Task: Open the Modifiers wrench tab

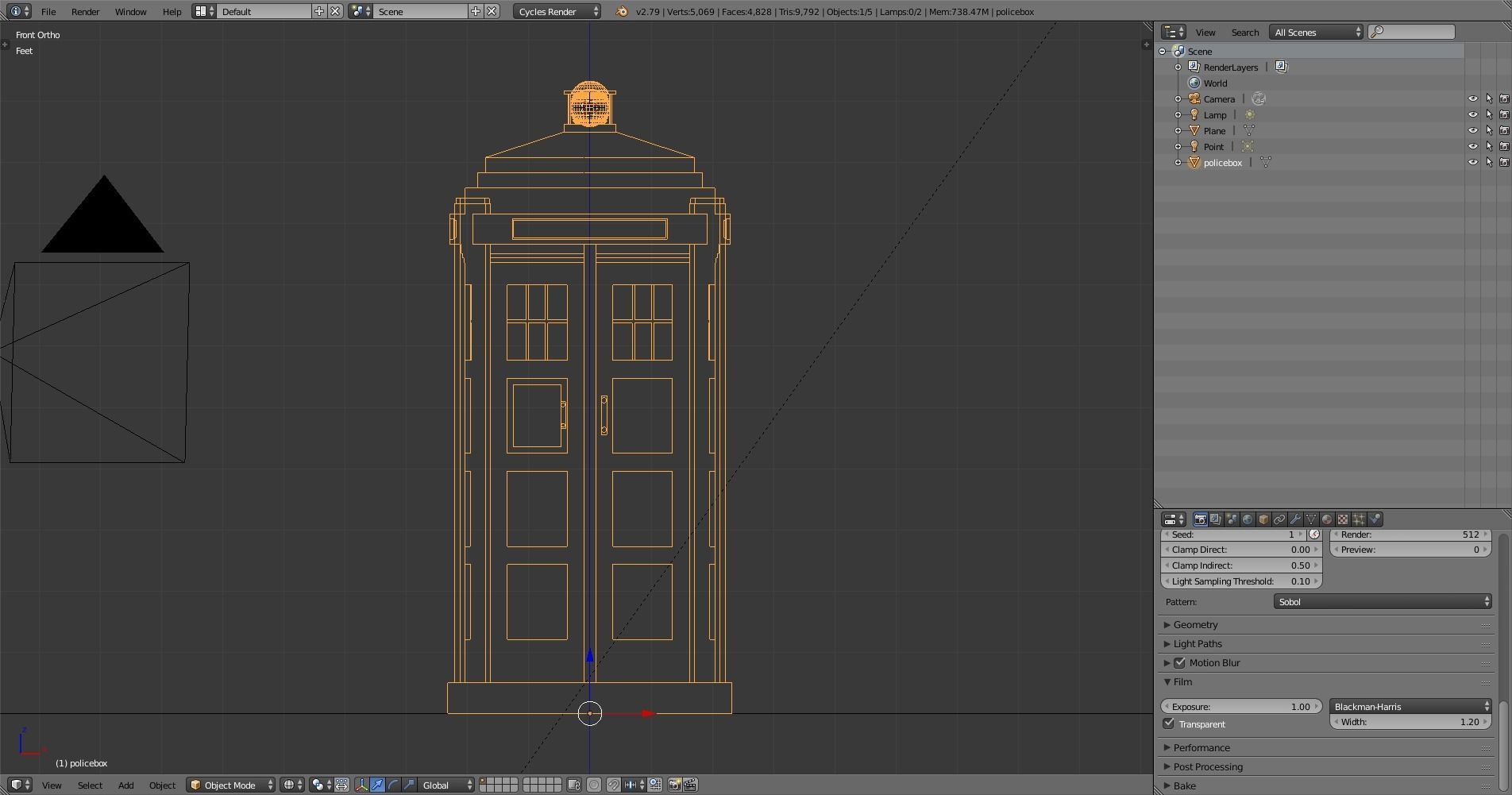Action: pos(1295,519)
